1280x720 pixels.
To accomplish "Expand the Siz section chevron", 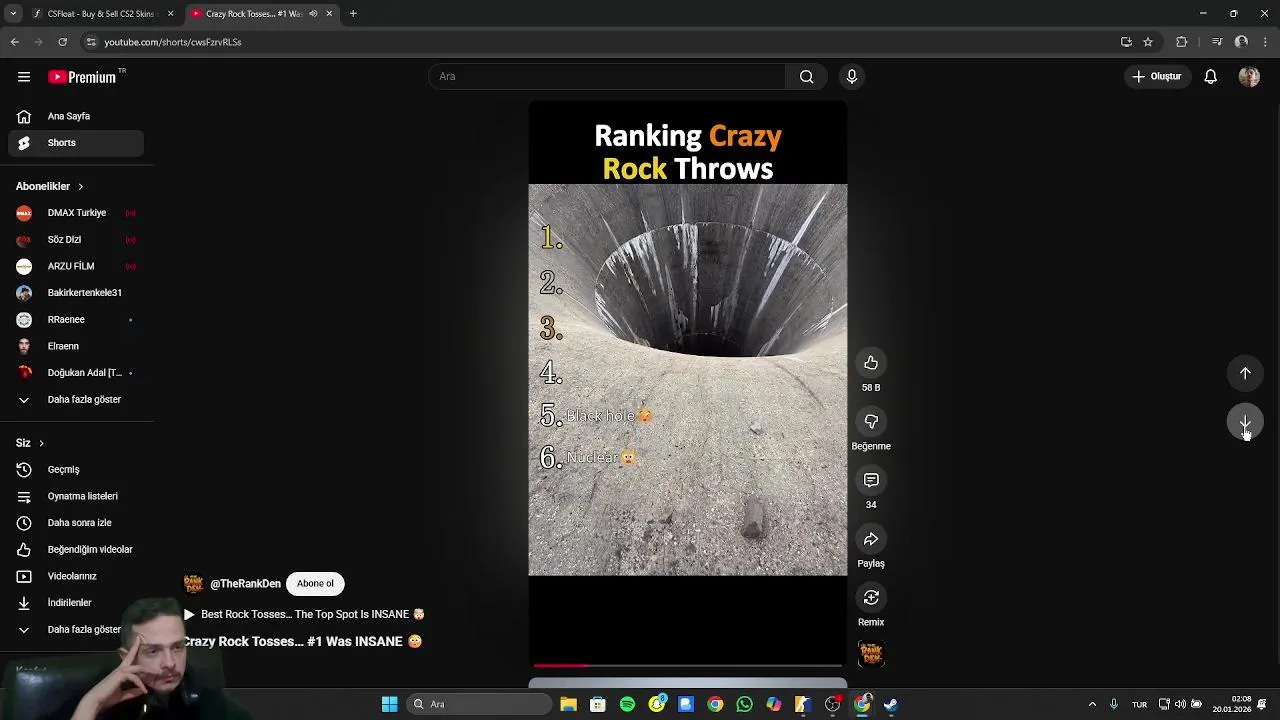I will coord(41,443).
